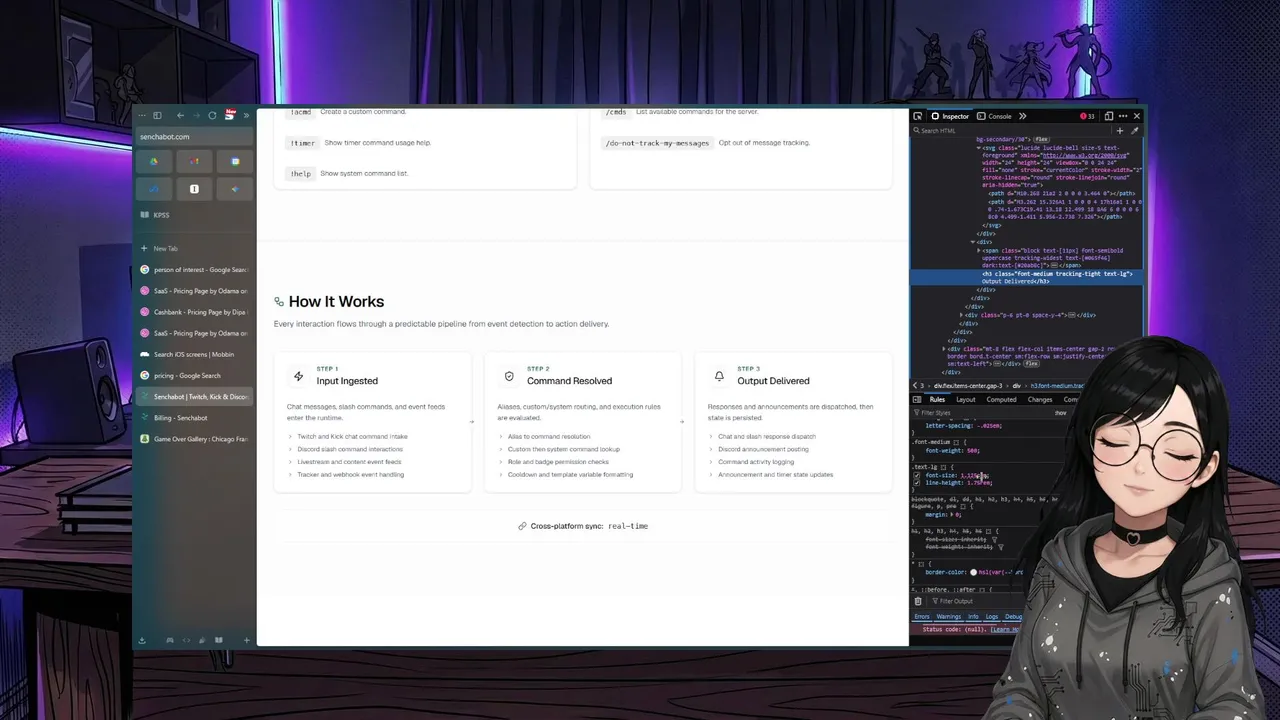Image resolution: width=1280 pixels, height=720 pixels.
Task: Open the blue-and-orange arrow pinned shortcut
Action: pyautogui.click(x=235, y=189)
